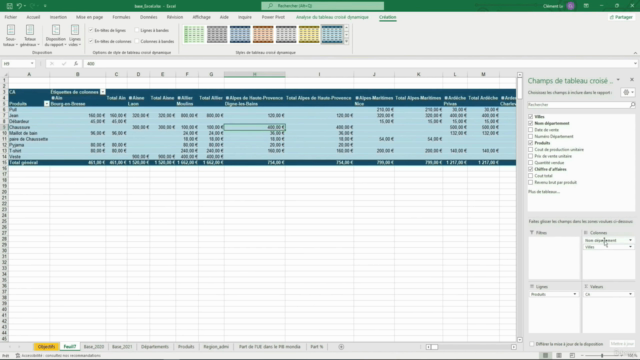
Task: Click the confirm checkmark in formula bar
Action: point(64,64)
